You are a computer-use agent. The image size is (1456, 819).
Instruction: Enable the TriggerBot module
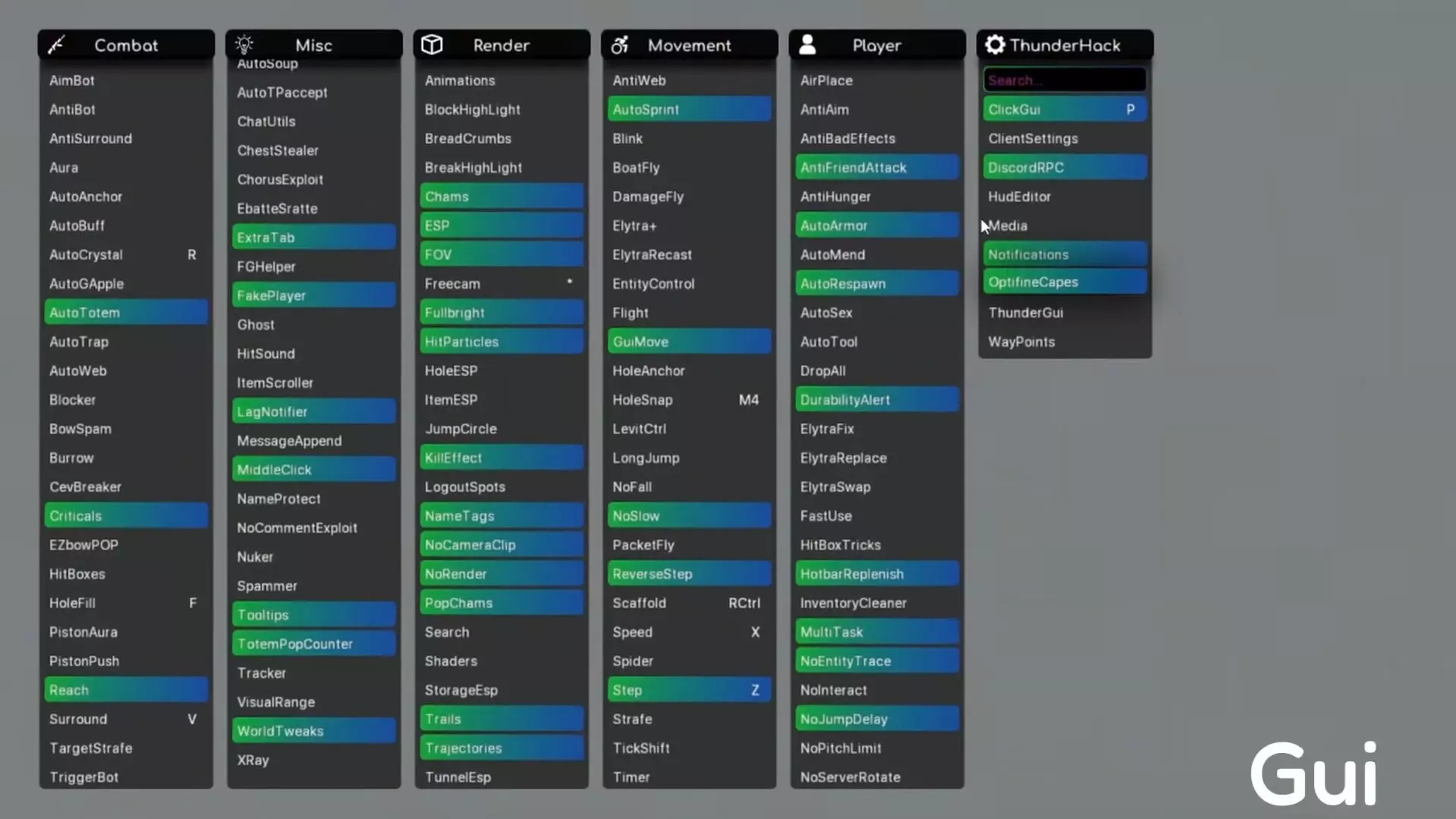(126, 777)
